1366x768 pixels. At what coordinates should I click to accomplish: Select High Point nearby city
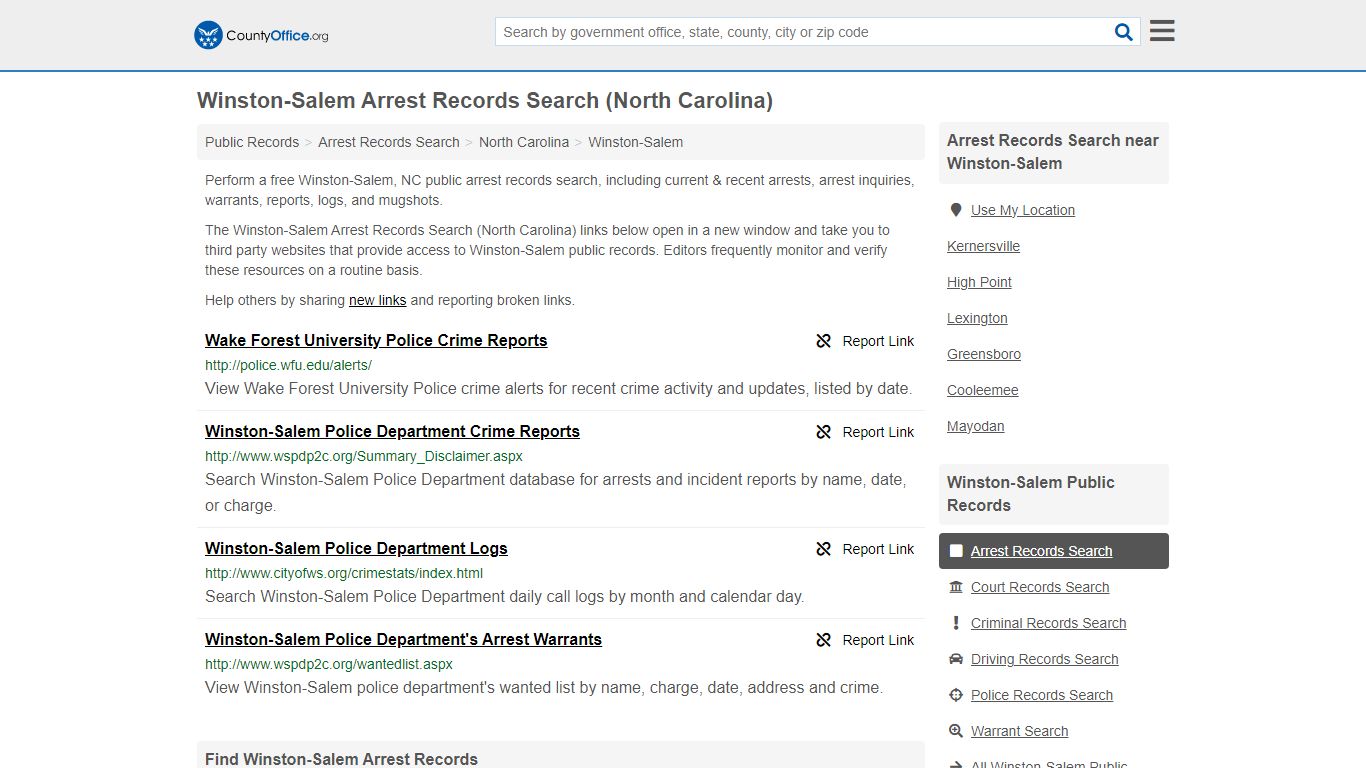click(979, 282)
